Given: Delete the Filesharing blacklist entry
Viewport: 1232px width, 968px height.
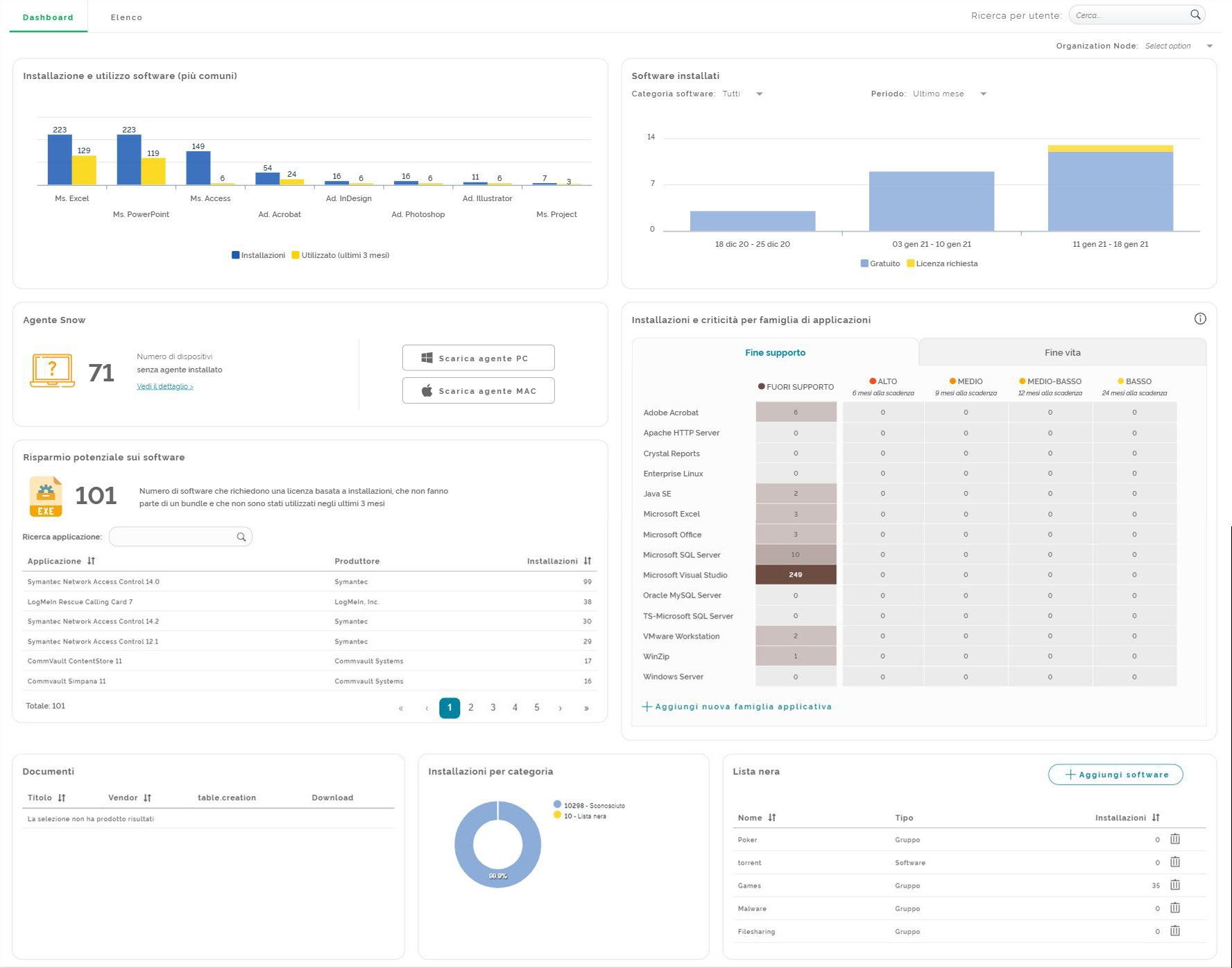Looking at the screenshot, I should (1175, 931).
